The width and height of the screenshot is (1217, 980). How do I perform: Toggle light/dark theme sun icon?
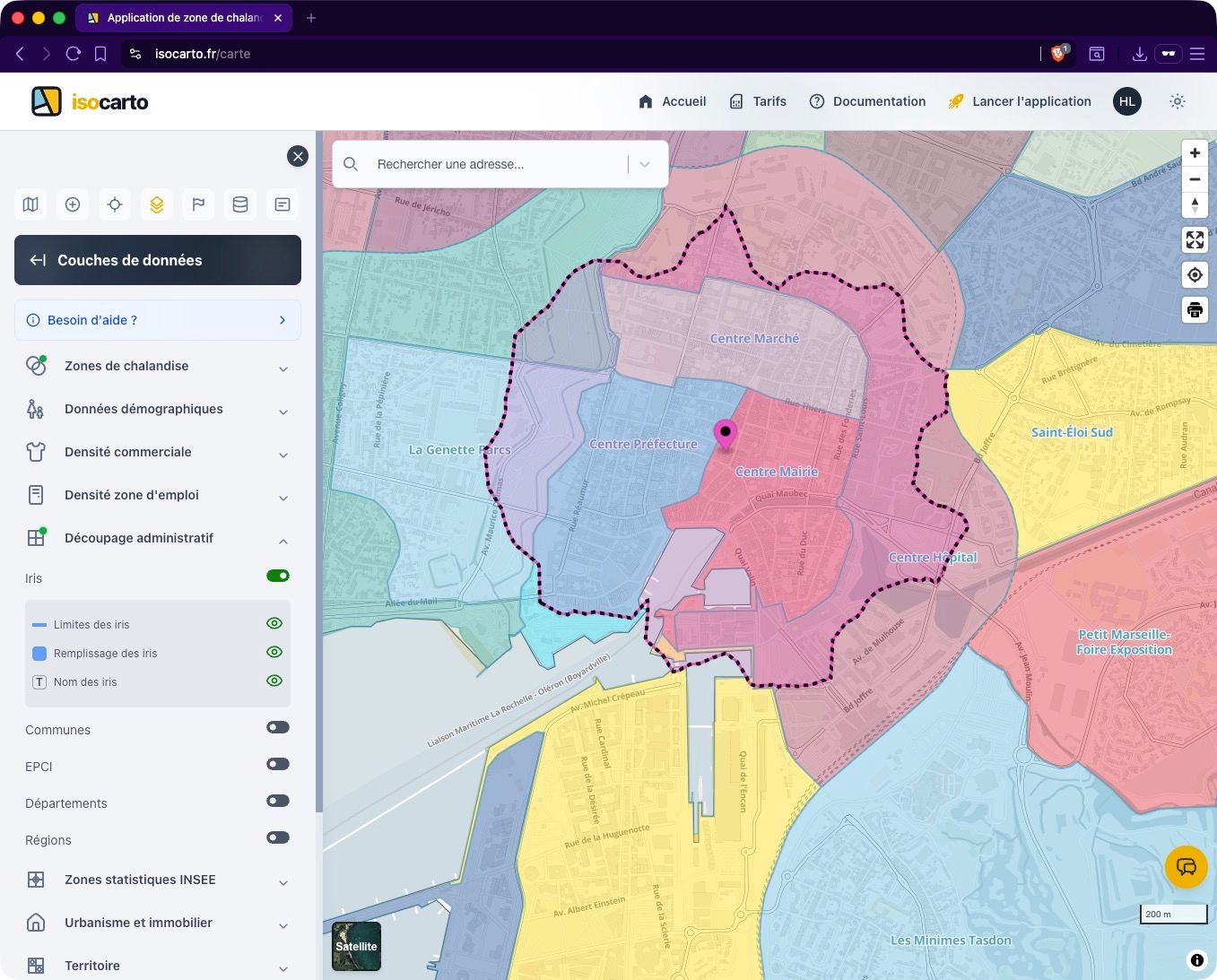pyautogui.click(x=1178, y=101)
